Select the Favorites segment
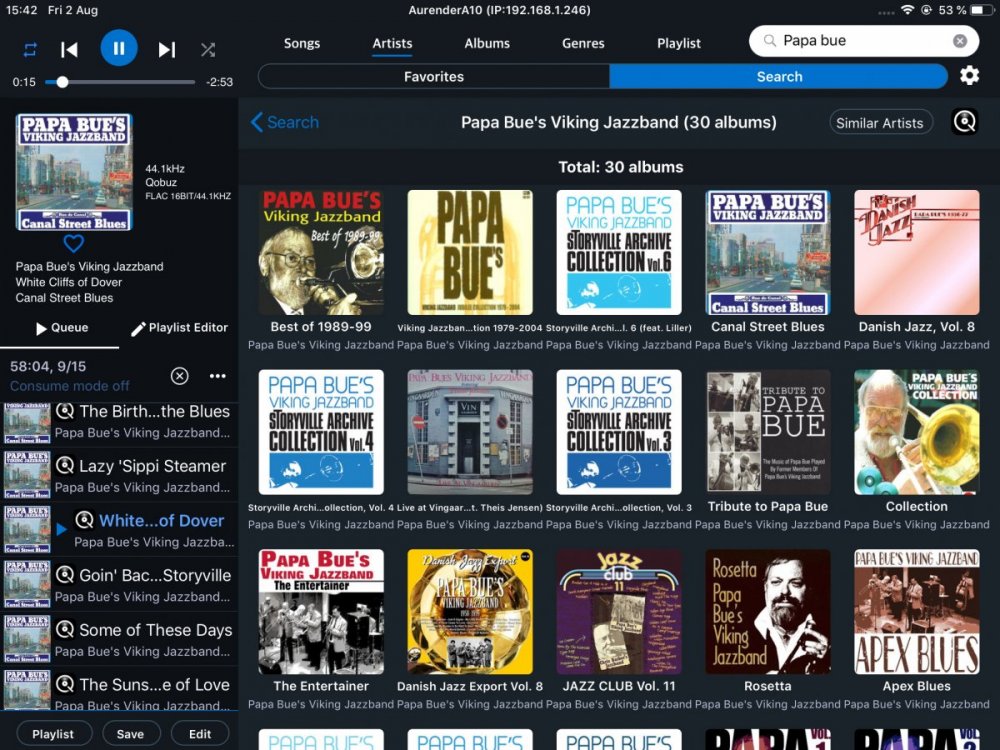Viewport: 1000px width, 750px height. [434, 77]
